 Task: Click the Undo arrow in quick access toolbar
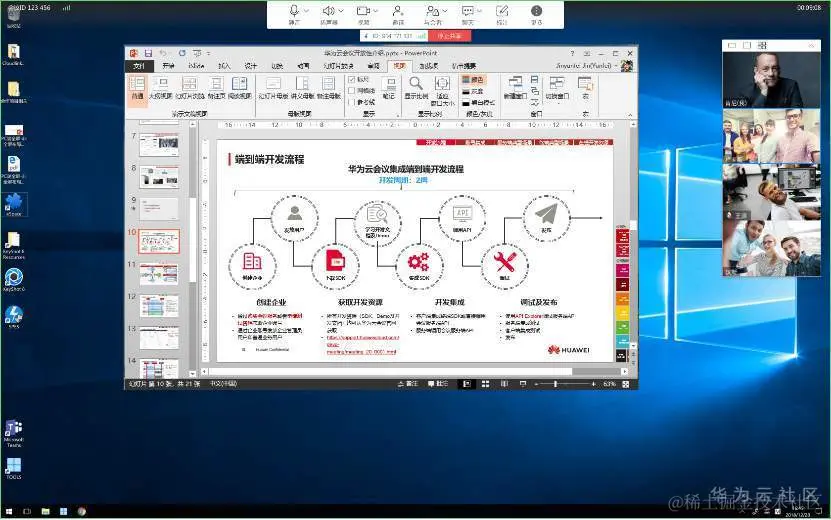coord(163,53)
